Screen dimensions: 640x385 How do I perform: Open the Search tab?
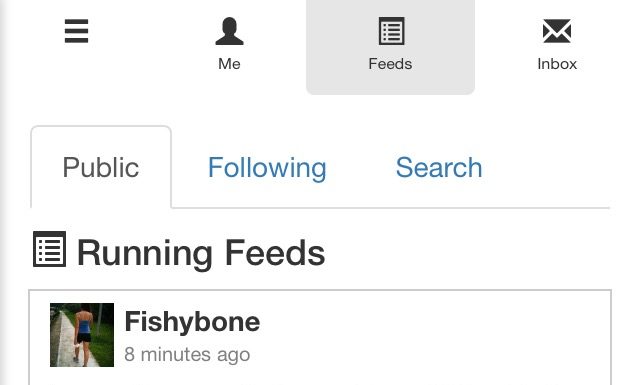pyautogui.click(x=439, y=167)
